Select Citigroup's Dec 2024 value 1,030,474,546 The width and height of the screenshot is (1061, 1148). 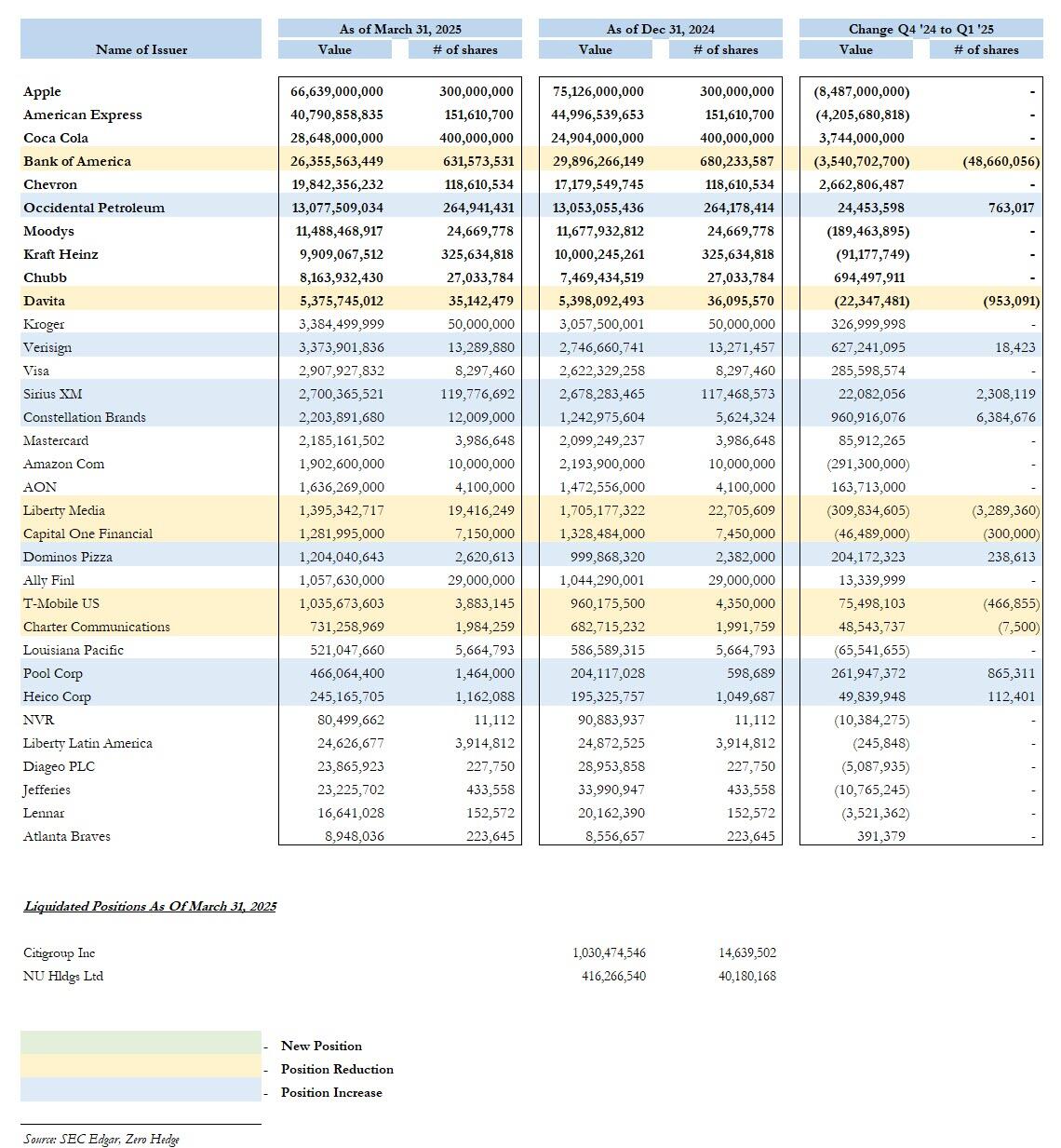[x=609, y=952]
